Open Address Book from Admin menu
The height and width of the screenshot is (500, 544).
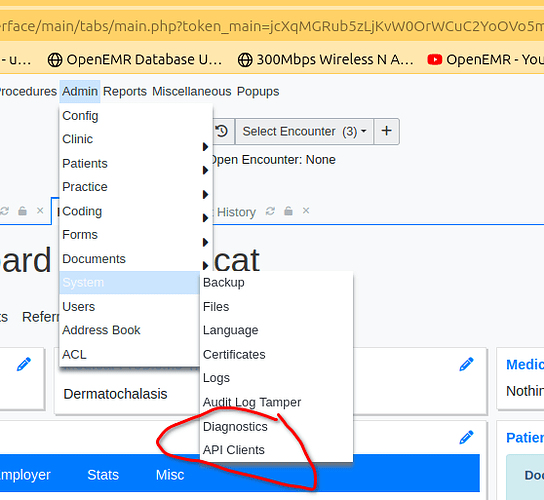tap(101, 330)
